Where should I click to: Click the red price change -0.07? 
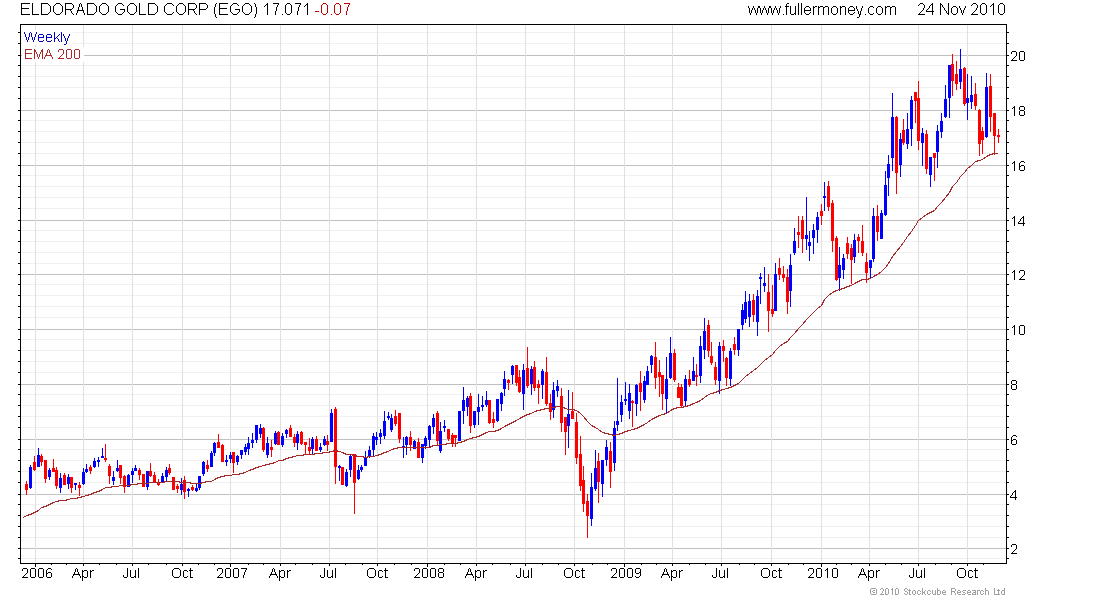[333, 10]
